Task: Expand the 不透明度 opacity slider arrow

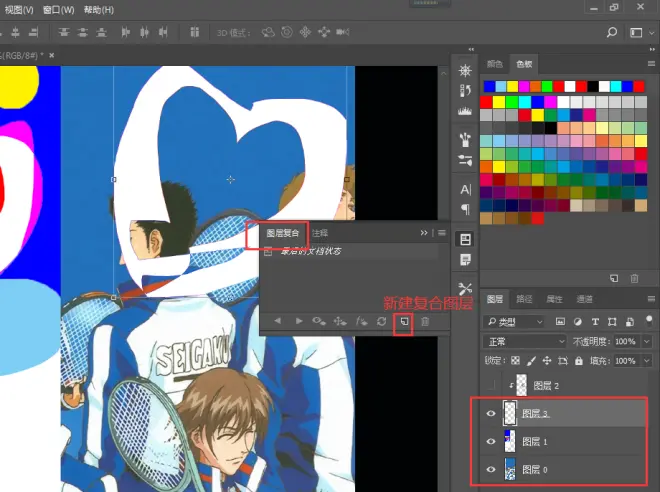Action: (647, 341)
